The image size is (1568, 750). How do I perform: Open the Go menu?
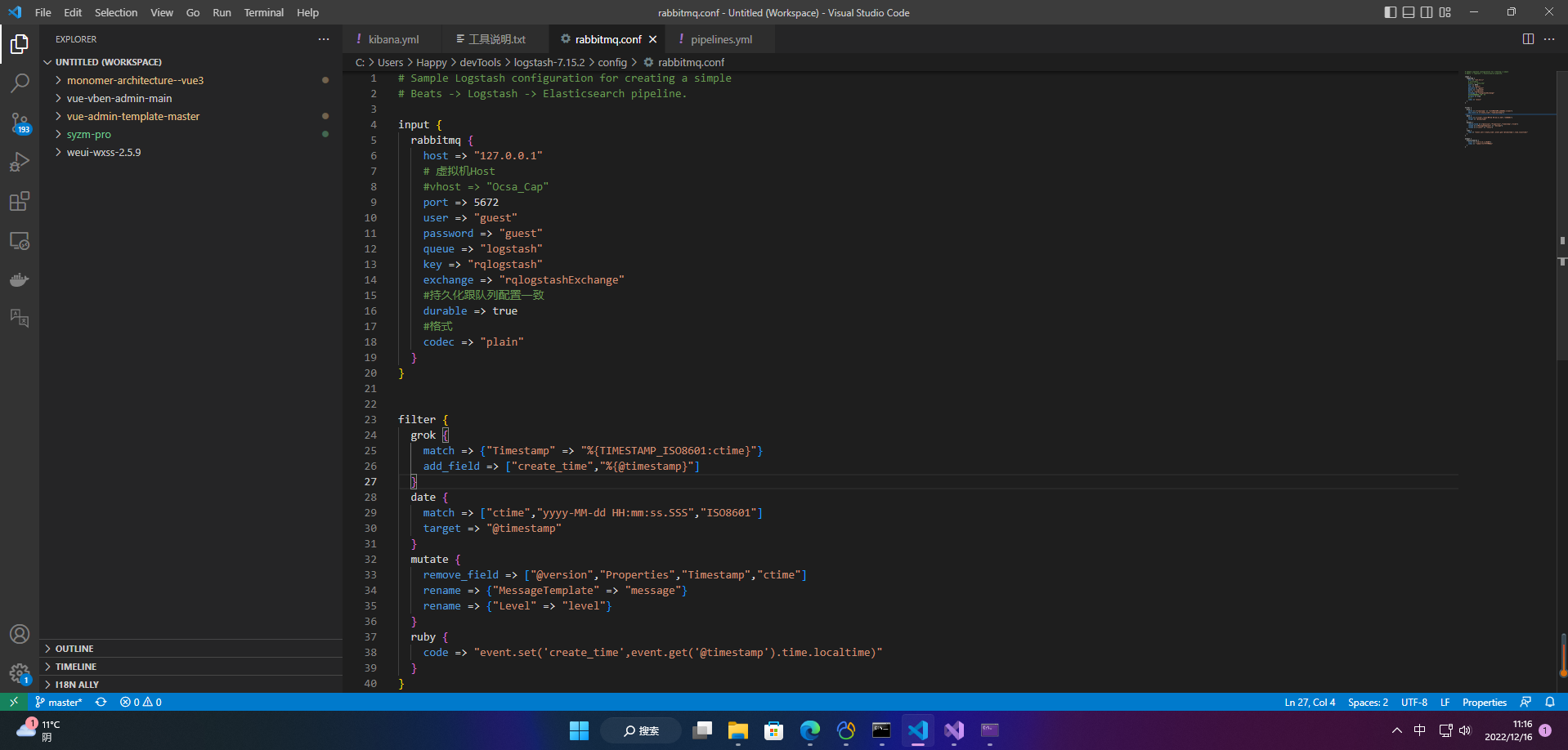(193, 12)
